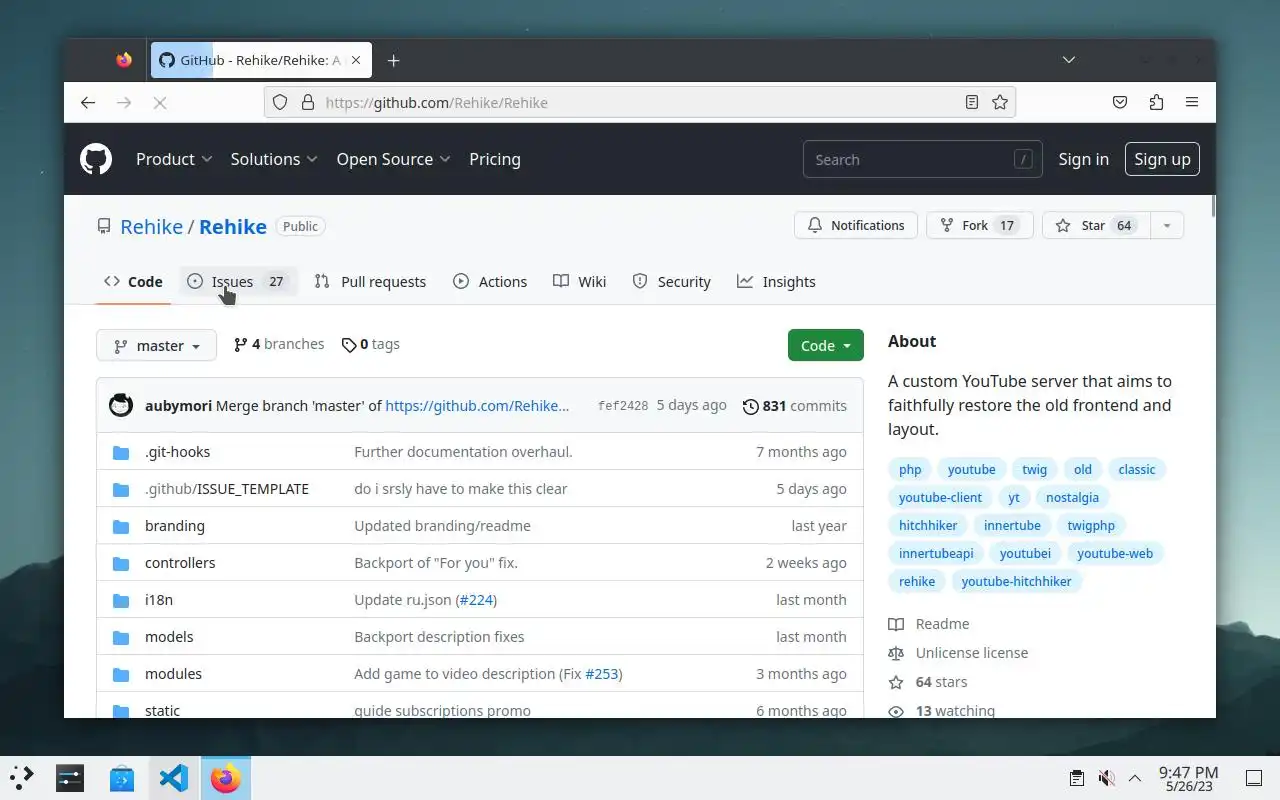Expand the Open Source menu

(x=393, y=159)
